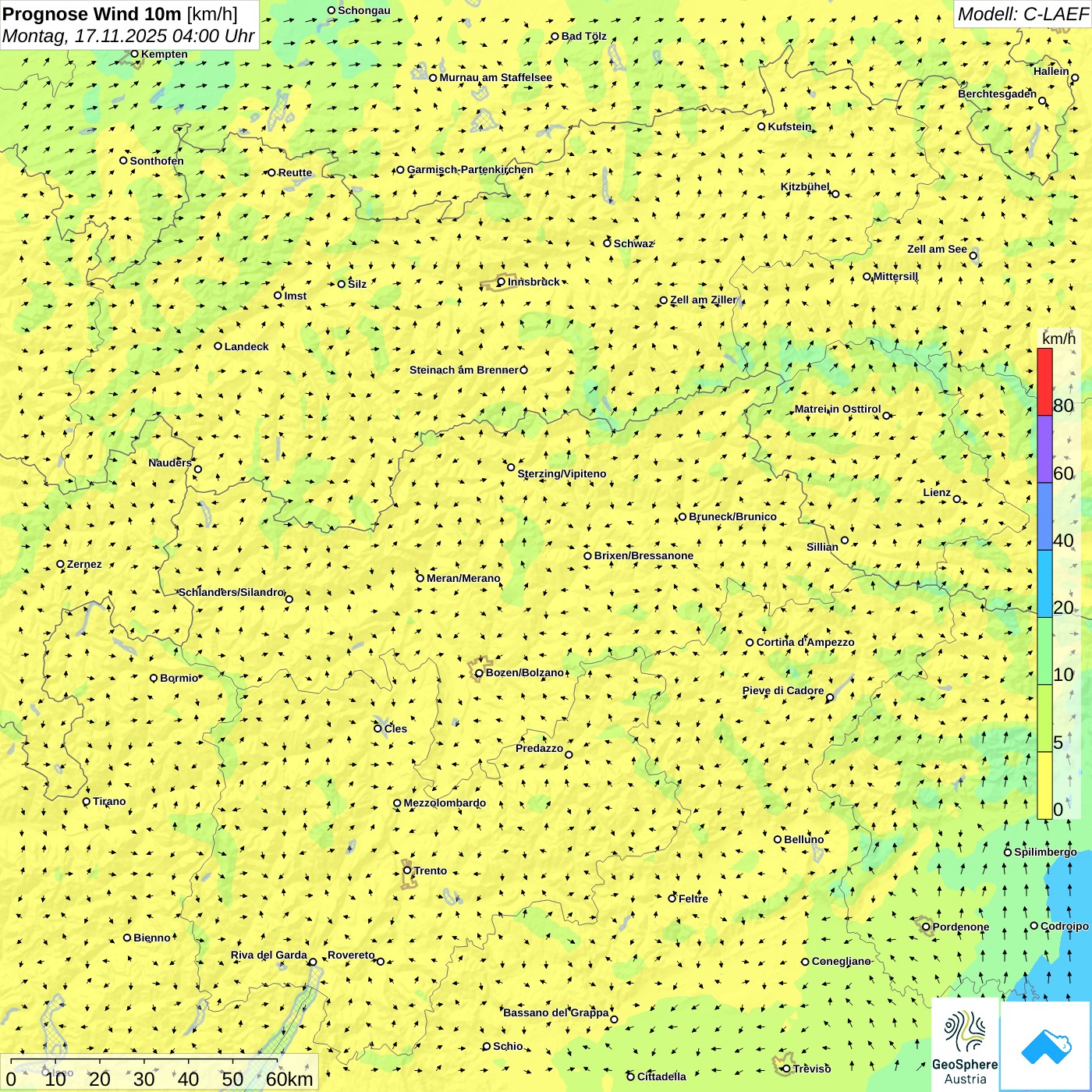Click the 'Schlanders/Silandro' label

tap(231, 592)
